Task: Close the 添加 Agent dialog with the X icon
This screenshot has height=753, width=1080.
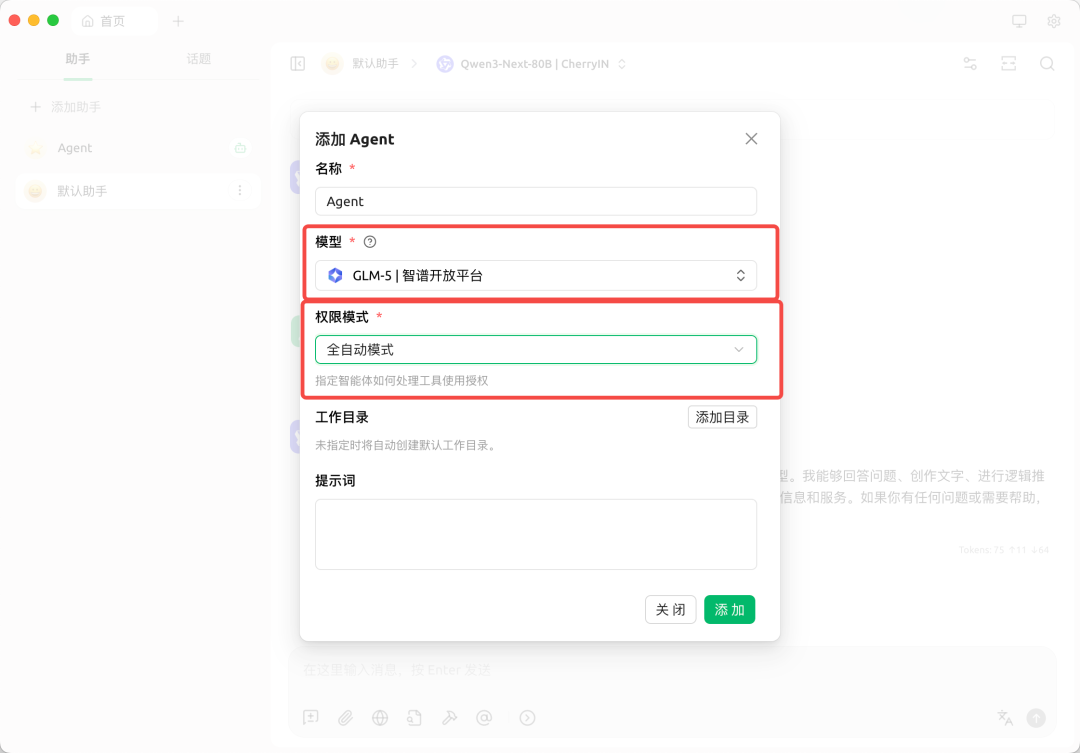Action: click(751, 138)
